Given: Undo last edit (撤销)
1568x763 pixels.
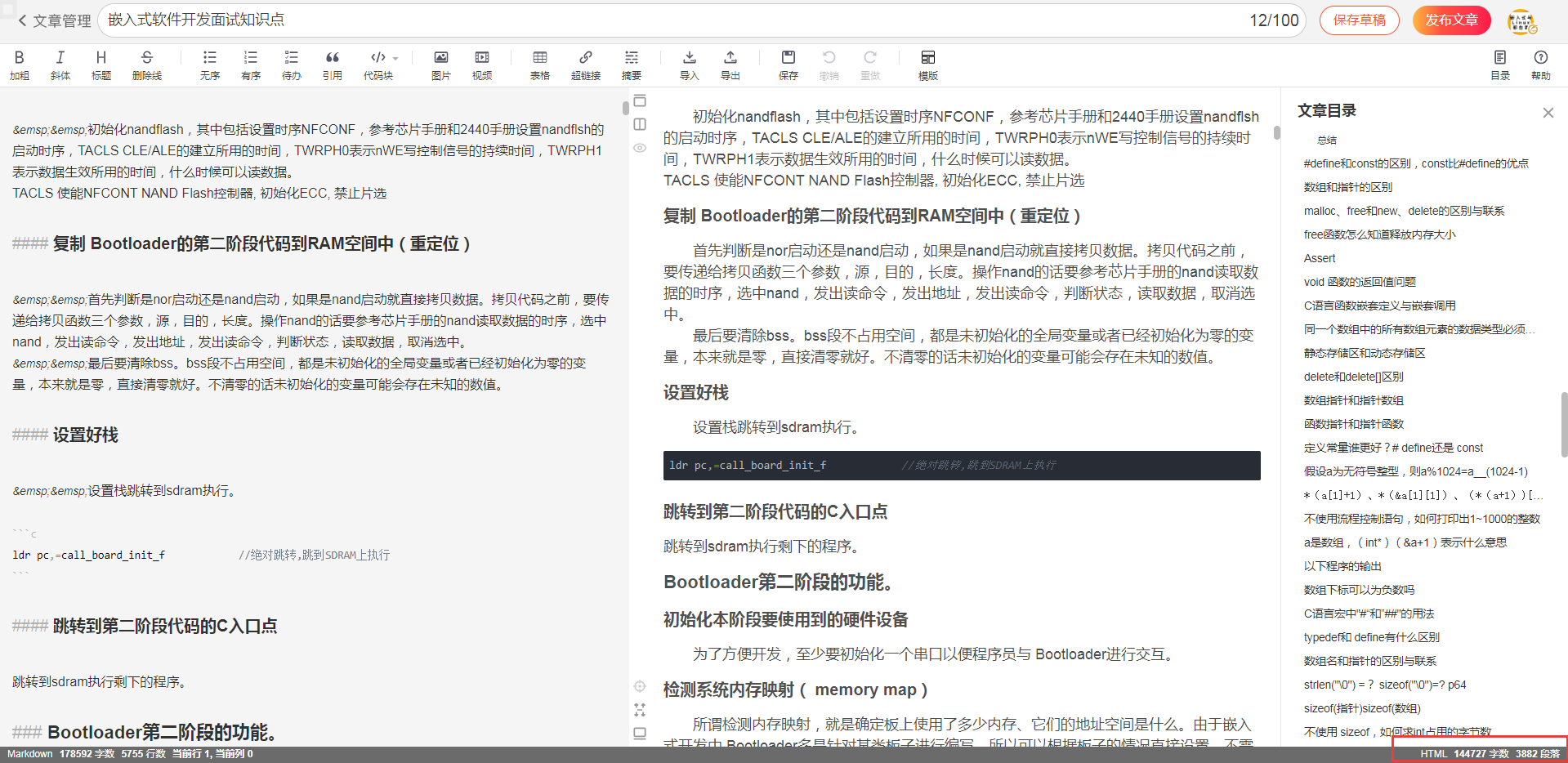Looking at the screenshot, I should [829, 65].
